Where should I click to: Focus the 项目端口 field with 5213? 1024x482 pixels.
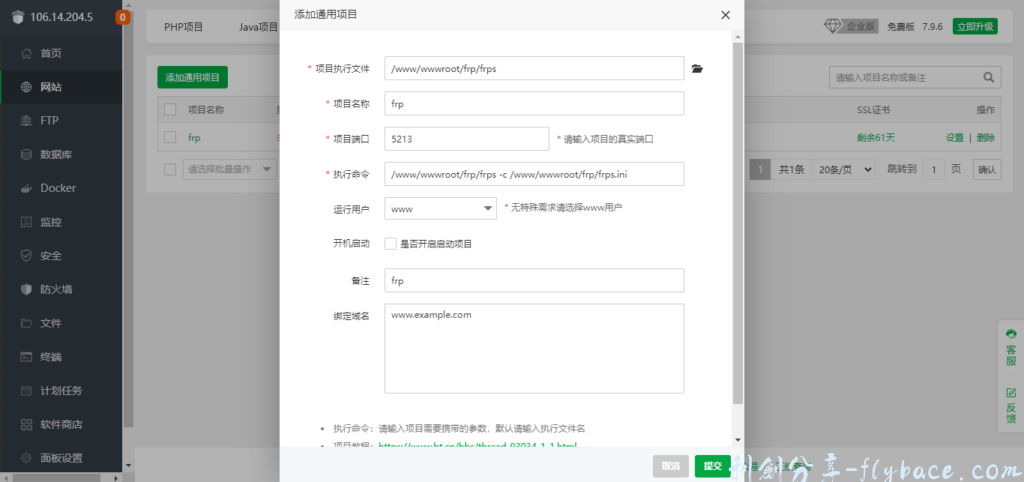pyautogui.click(x=467, y=138)
